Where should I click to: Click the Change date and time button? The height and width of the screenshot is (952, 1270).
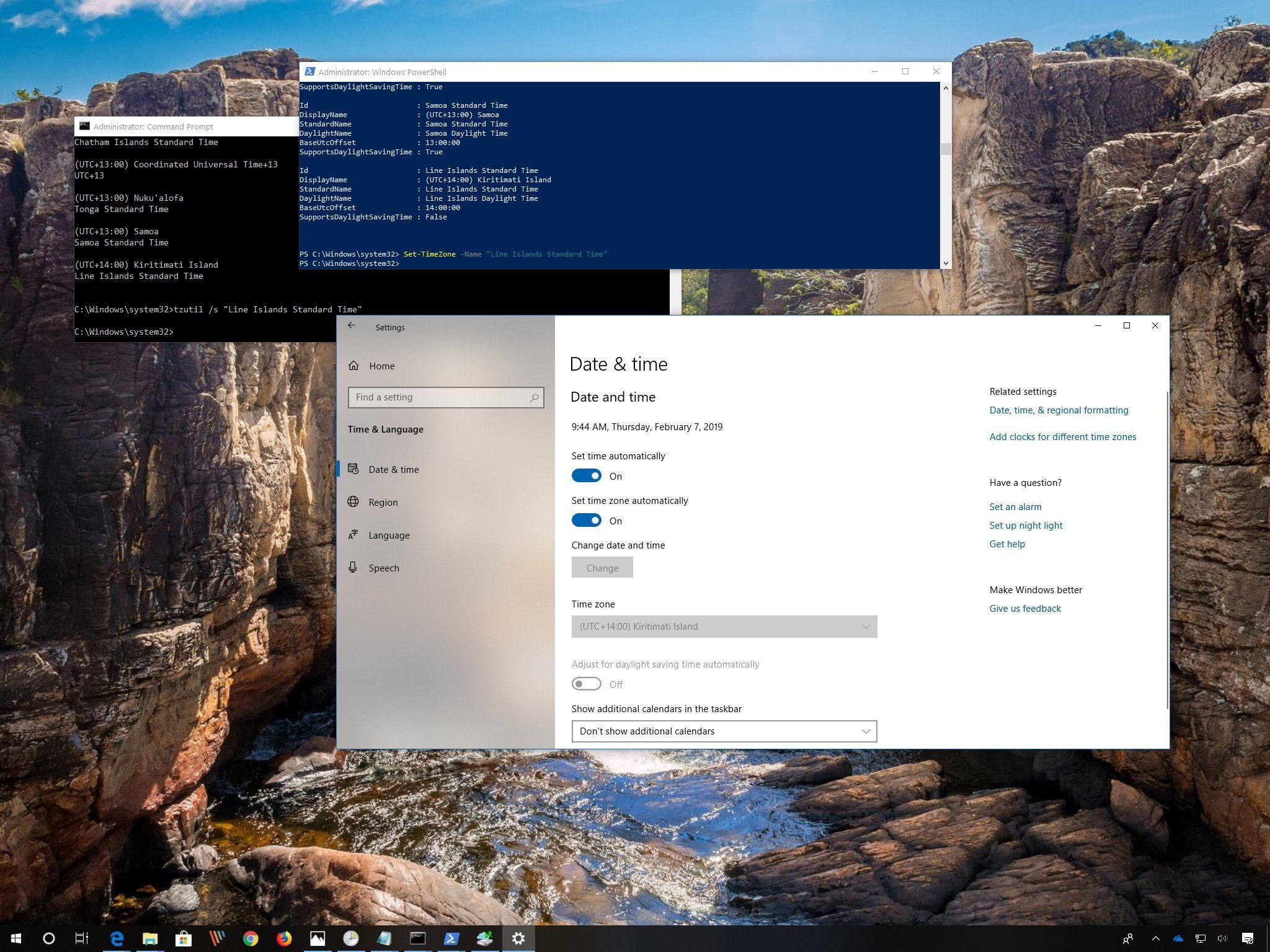click(x=602, y=567)
